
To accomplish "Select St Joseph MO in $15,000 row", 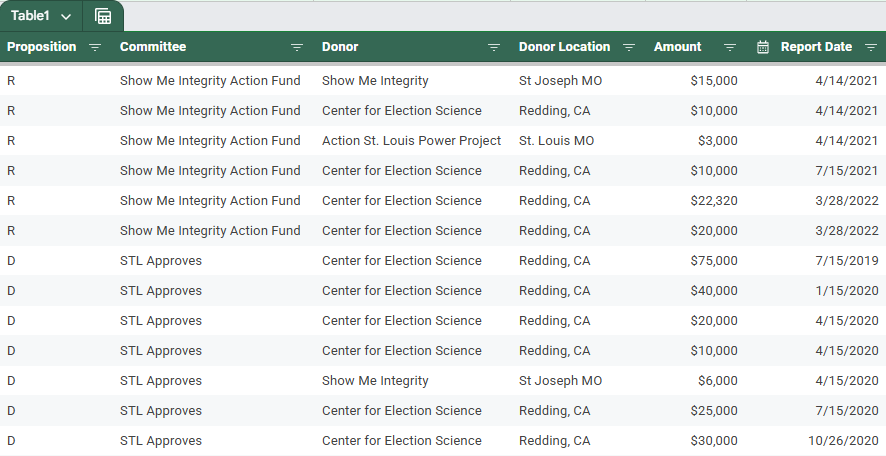I will coord(560,81).
